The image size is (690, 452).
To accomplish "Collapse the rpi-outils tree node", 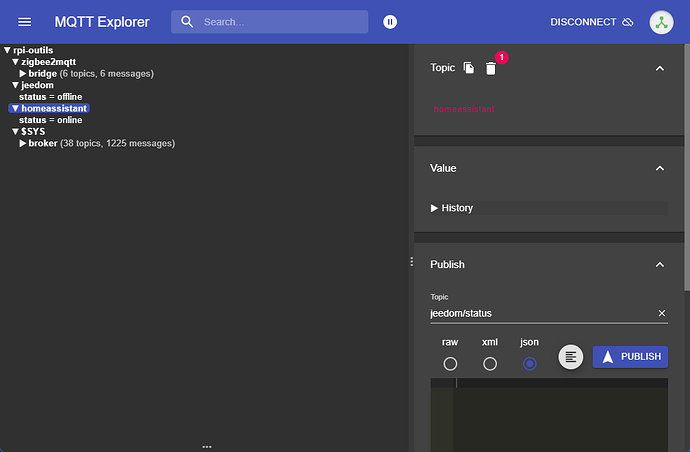I will [x=7, y=50].
